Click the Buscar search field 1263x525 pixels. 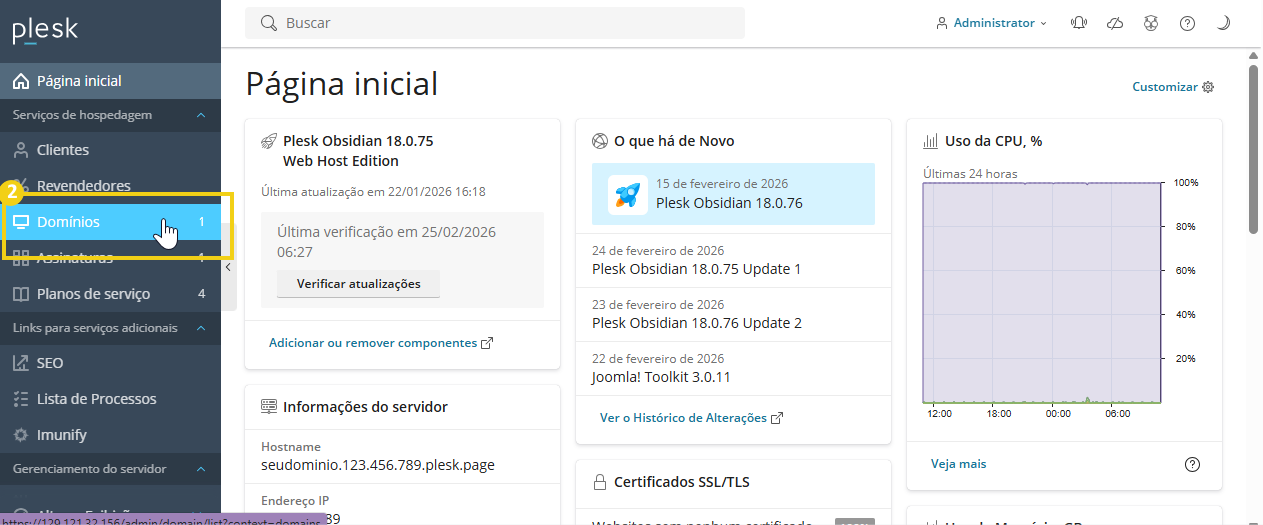(x=500, y=23)
